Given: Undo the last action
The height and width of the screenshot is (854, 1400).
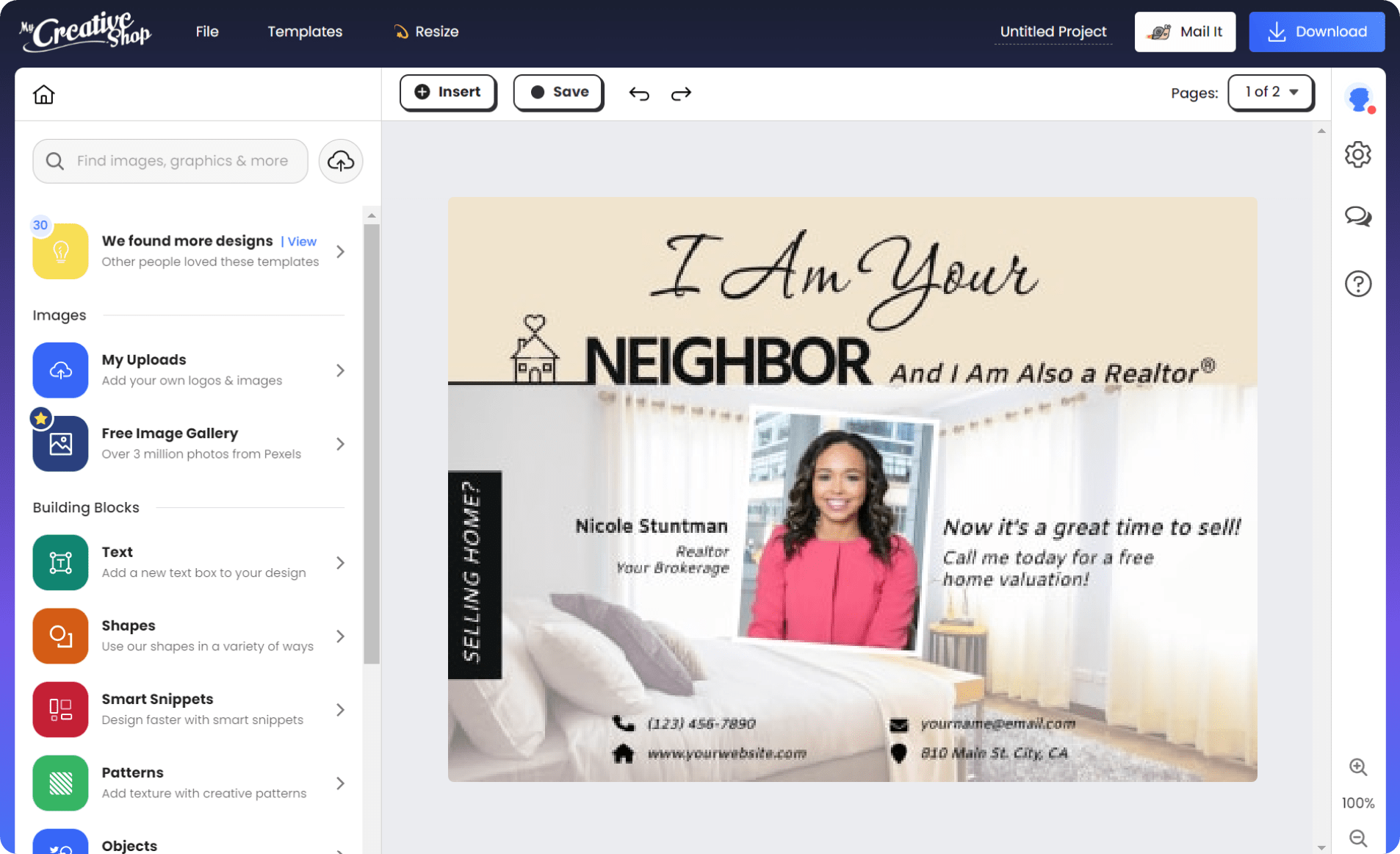Looking at the screenshot, I should coord(639,93).
